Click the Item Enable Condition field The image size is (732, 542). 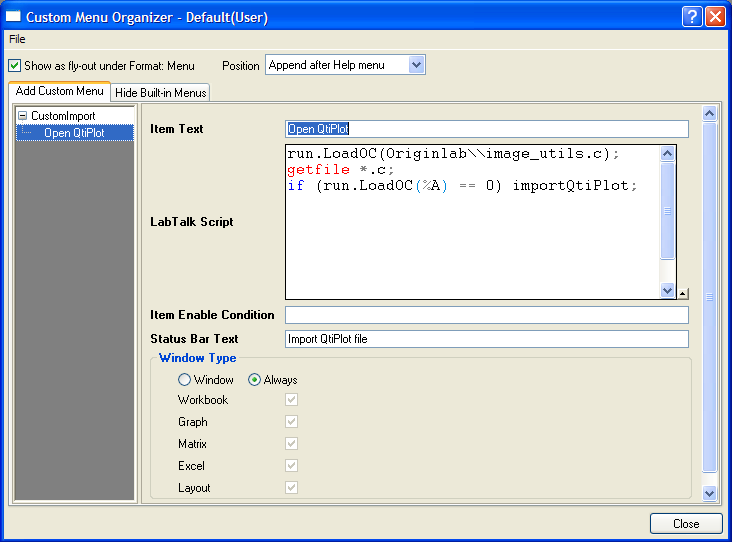487,315
